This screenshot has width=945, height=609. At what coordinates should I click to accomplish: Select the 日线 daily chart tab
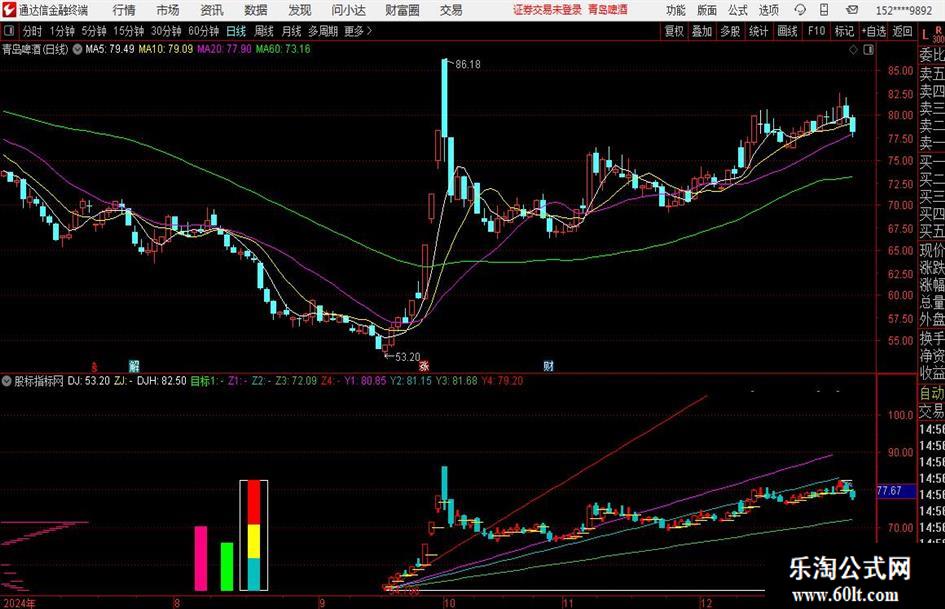pyautogui.click(x=236, y=31)
